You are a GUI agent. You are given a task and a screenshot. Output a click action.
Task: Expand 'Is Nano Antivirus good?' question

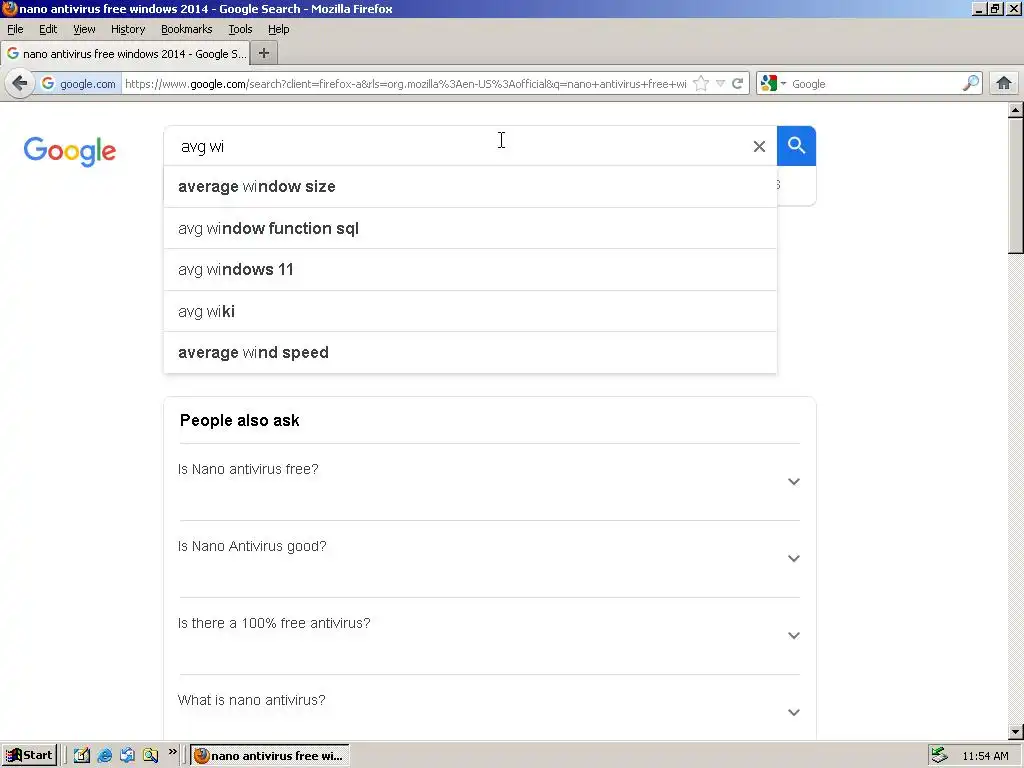489,559
